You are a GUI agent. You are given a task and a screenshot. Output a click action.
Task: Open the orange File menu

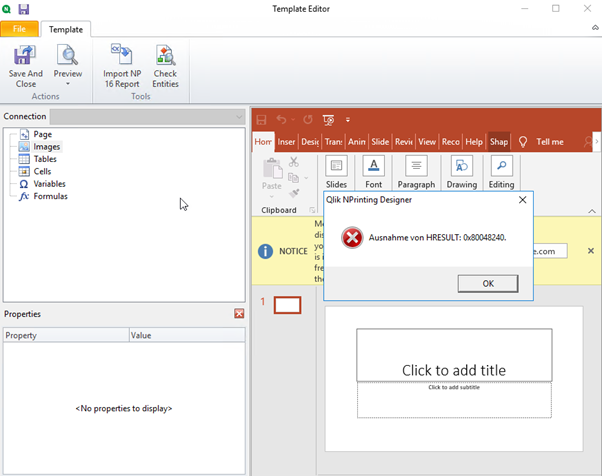click(19, 30)
